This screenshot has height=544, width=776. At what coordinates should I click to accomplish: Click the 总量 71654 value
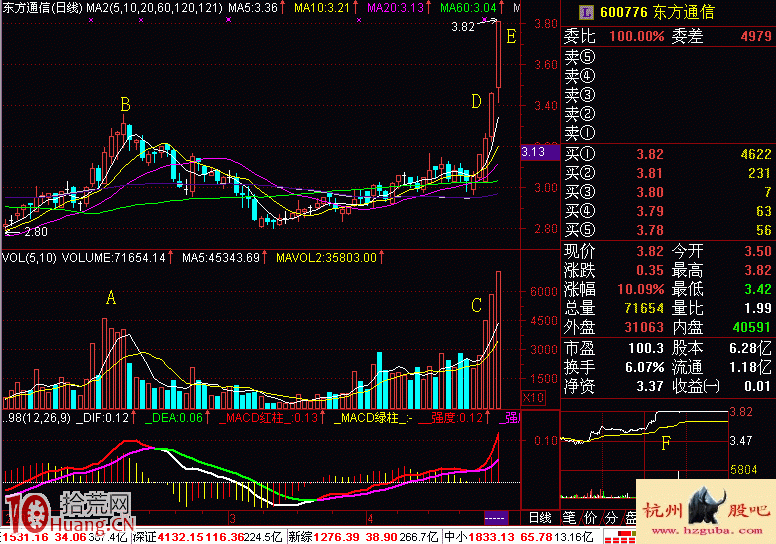pyautogui.click(x=643, y=308)
